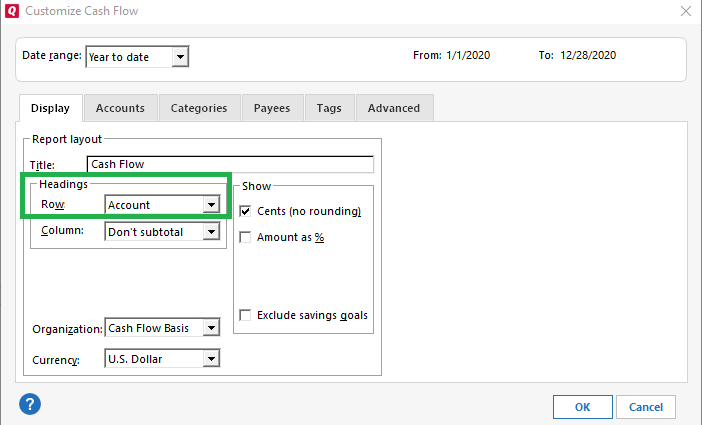Image resolution: width=702 pixels, height=425 pixels.
Task: Click the Title field containing Cash Flow
Action: 230,164
